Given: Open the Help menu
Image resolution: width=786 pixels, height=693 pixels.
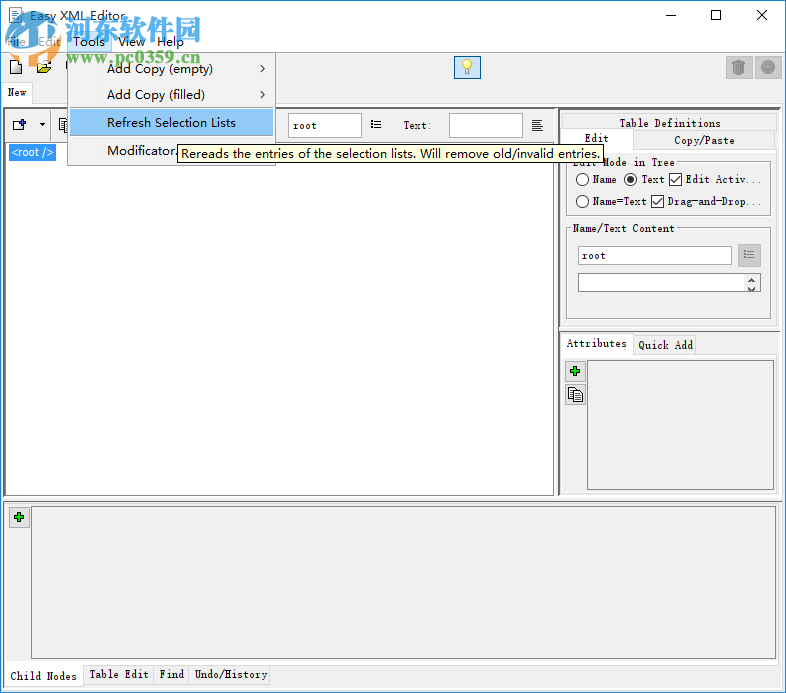Looking at the screenshot, I should click(x=170, y=42).
